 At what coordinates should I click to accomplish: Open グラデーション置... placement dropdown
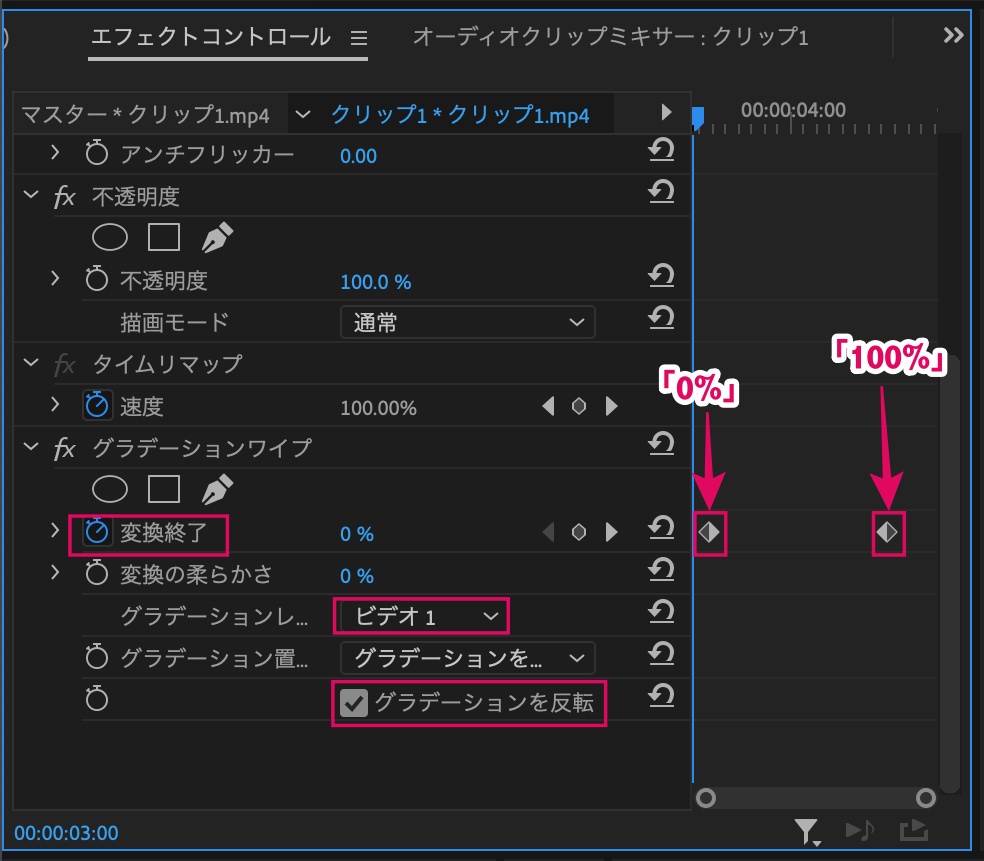pos(468,658)
